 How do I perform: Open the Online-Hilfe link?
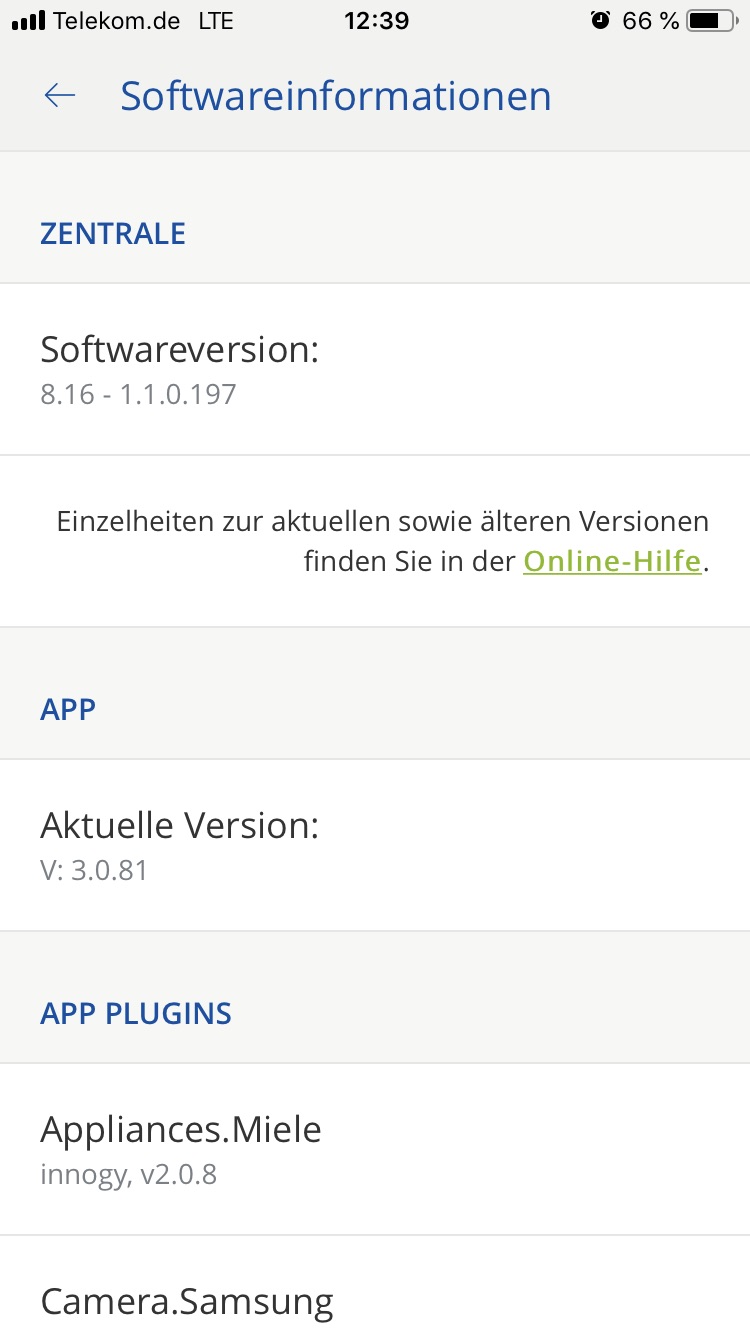(x=612, y=561)
